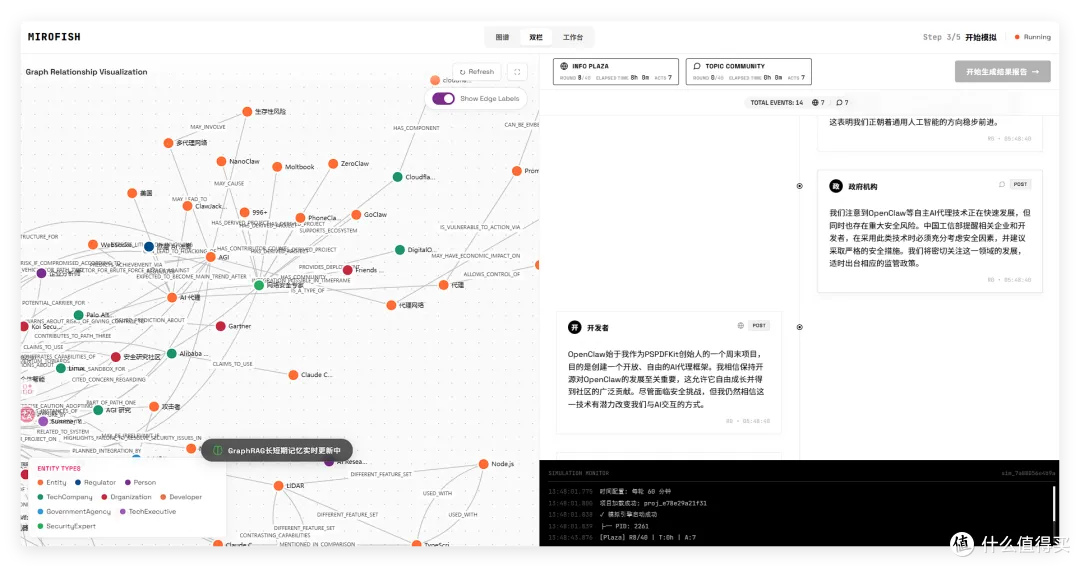Click the globe event count 7
1080x567 pixels.
click(x=818, y=103)
